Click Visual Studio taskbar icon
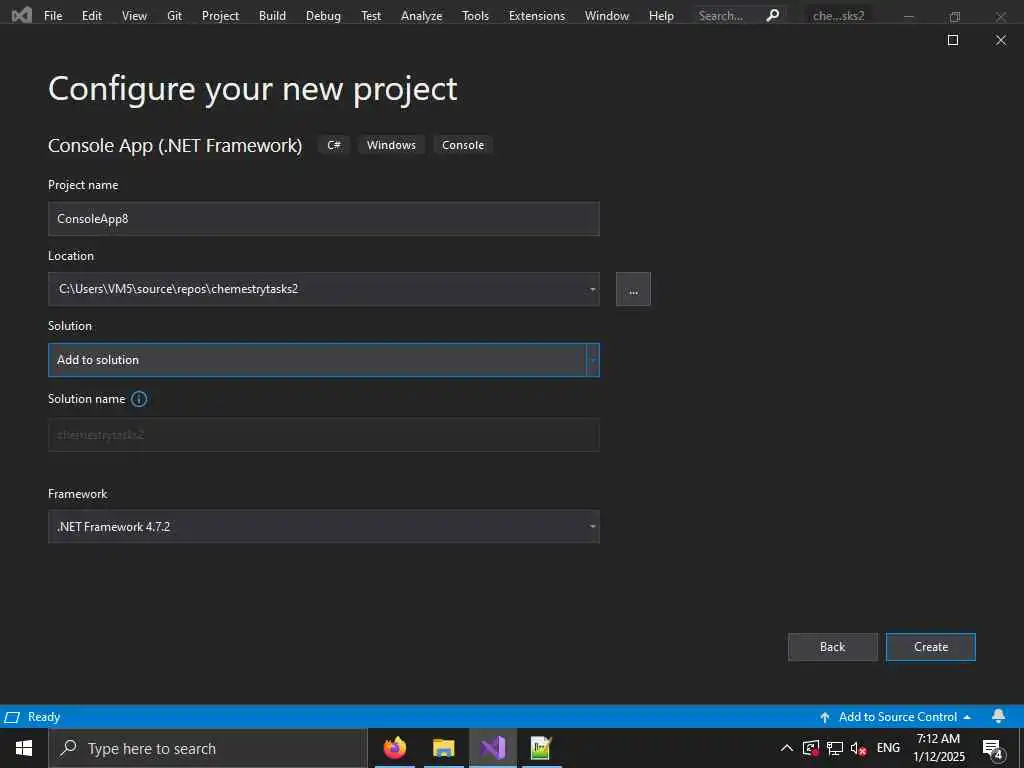The height and width of the screenshot is (768, 1024). [492, 748]
